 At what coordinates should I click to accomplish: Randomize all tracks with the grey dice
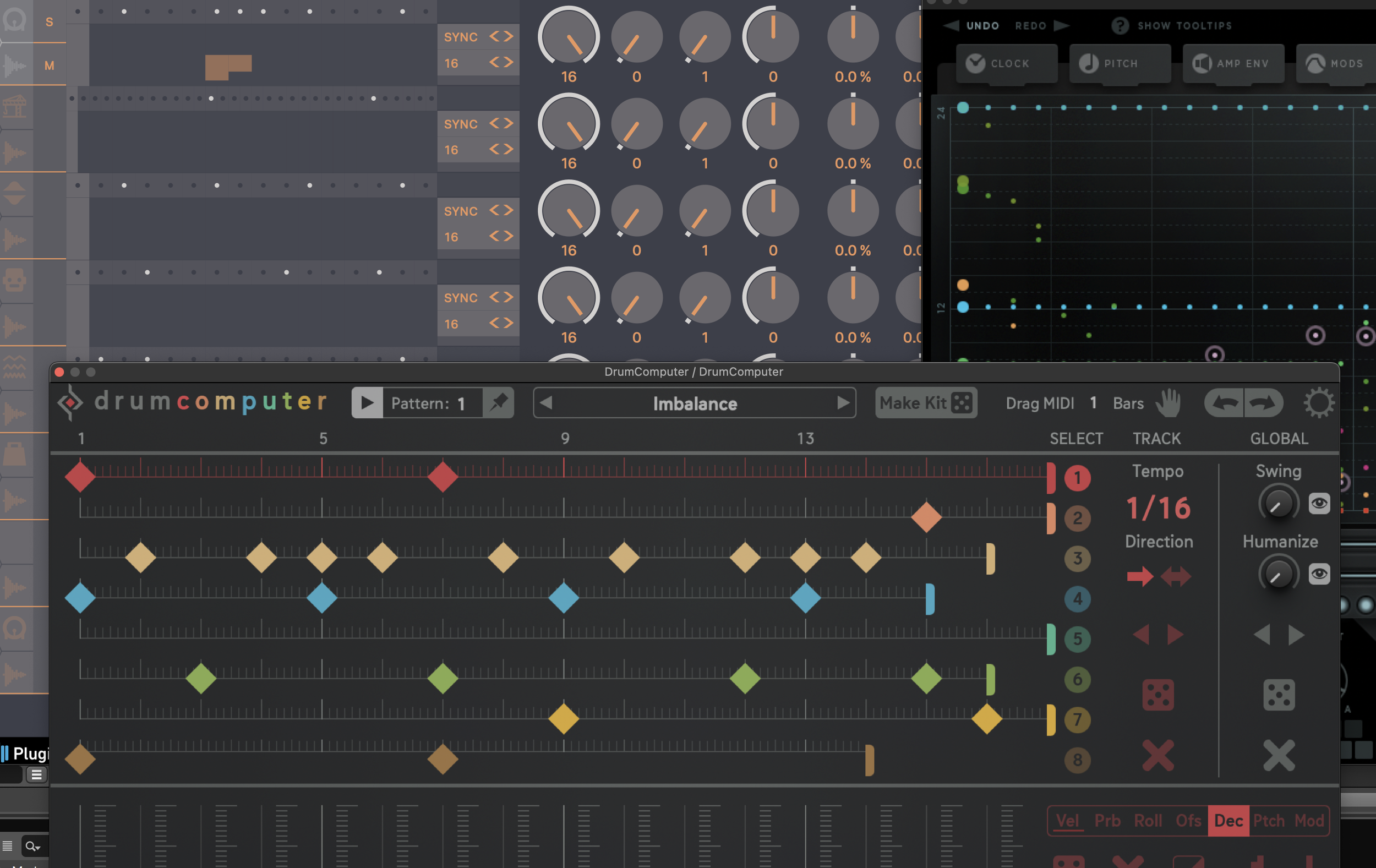1279,695
